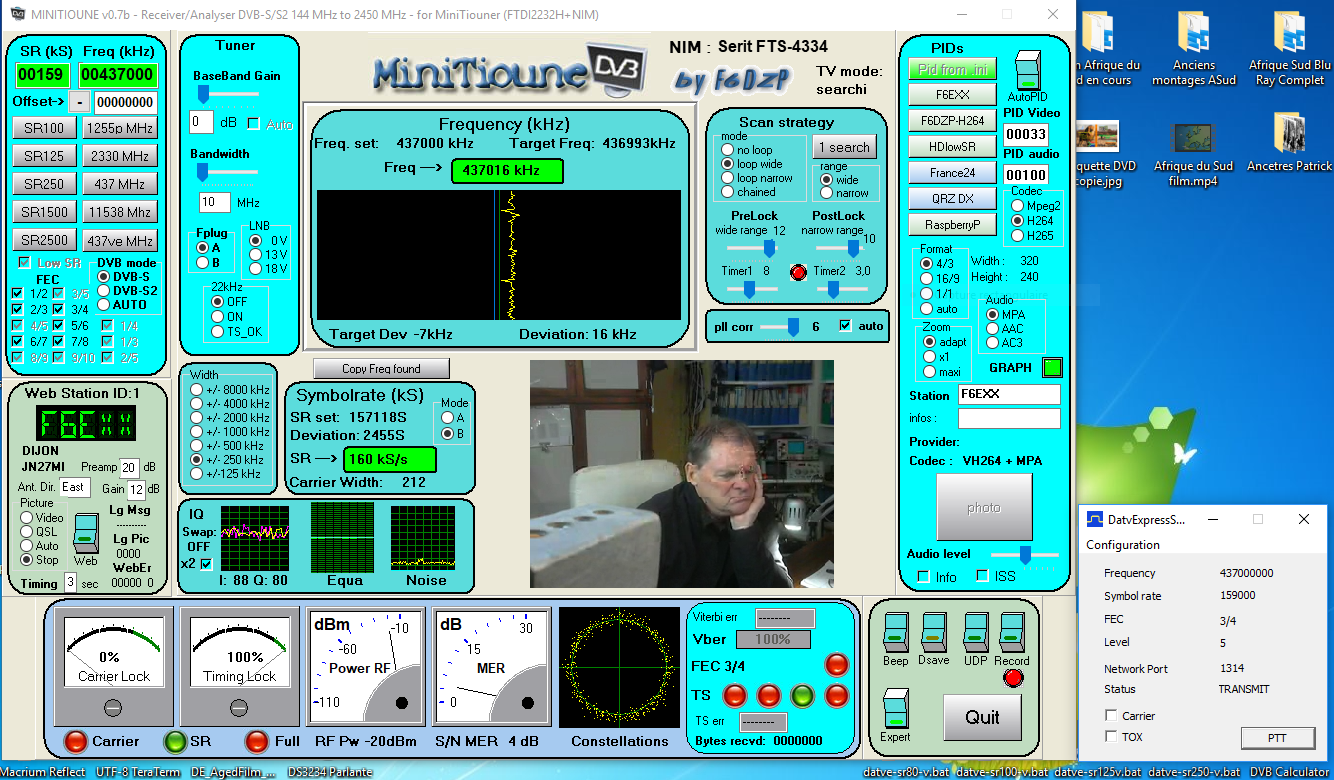Click the France24 PID preset button
Image resolution: width=1334 pixels, height=780 pixels.
point(952,173)
